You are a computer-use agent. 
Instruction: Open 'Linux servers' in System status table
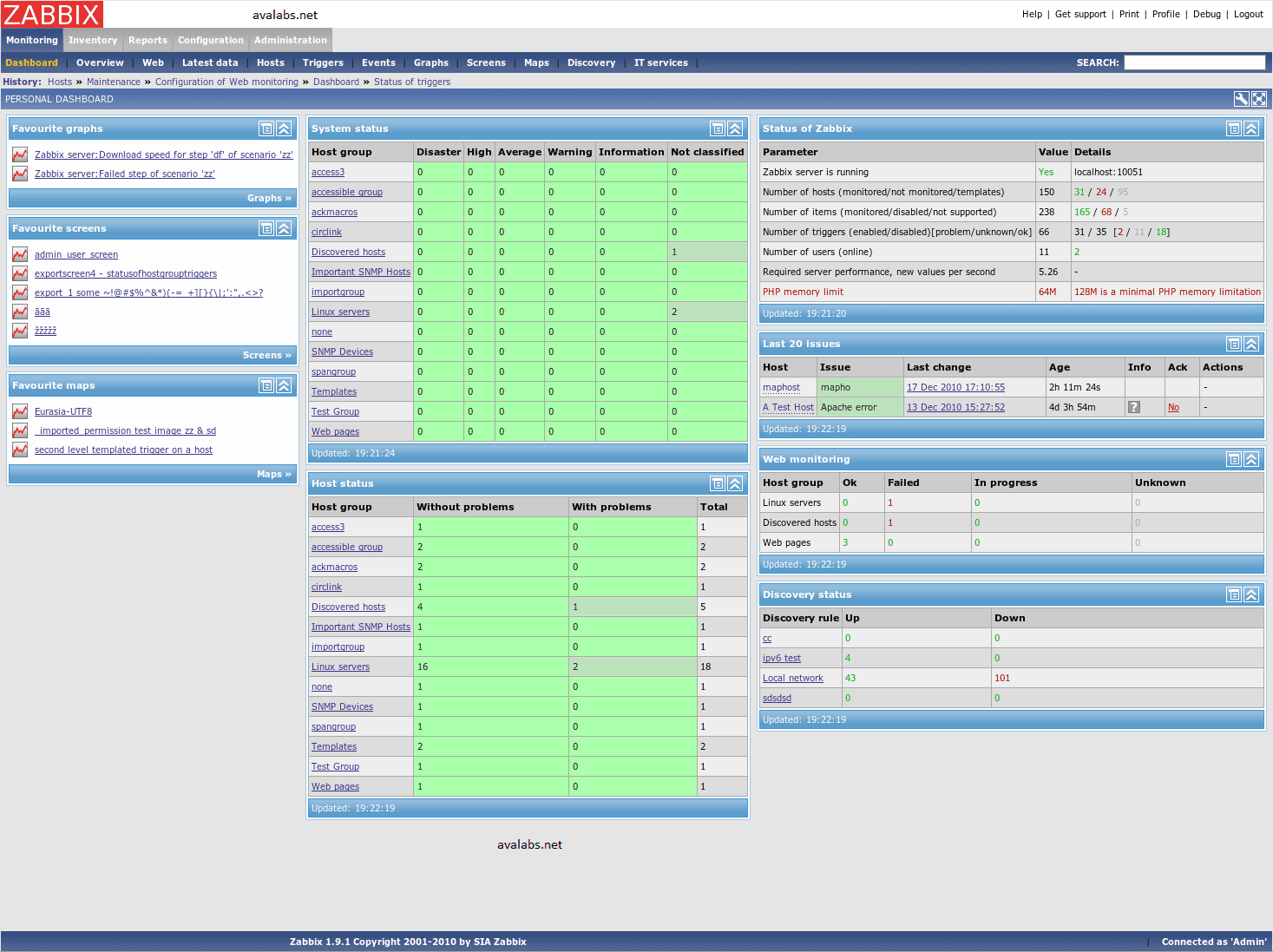(340, 312)
